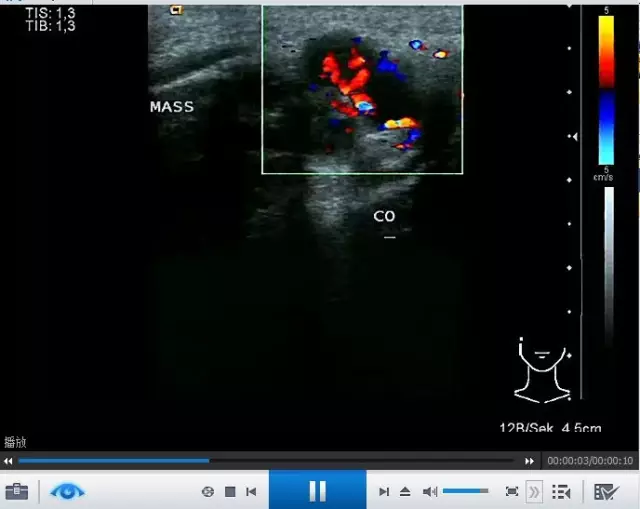640x509 pixels.
Task: Click the eject/open file icon
Action: (405, 491)
